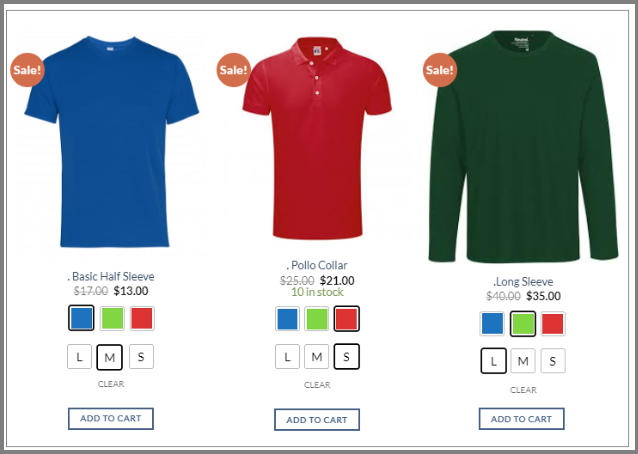Select green swatch for Long Sleeve
Image resolution: width=638 pixels, height=454 pixels.
[x=523, y=324]
